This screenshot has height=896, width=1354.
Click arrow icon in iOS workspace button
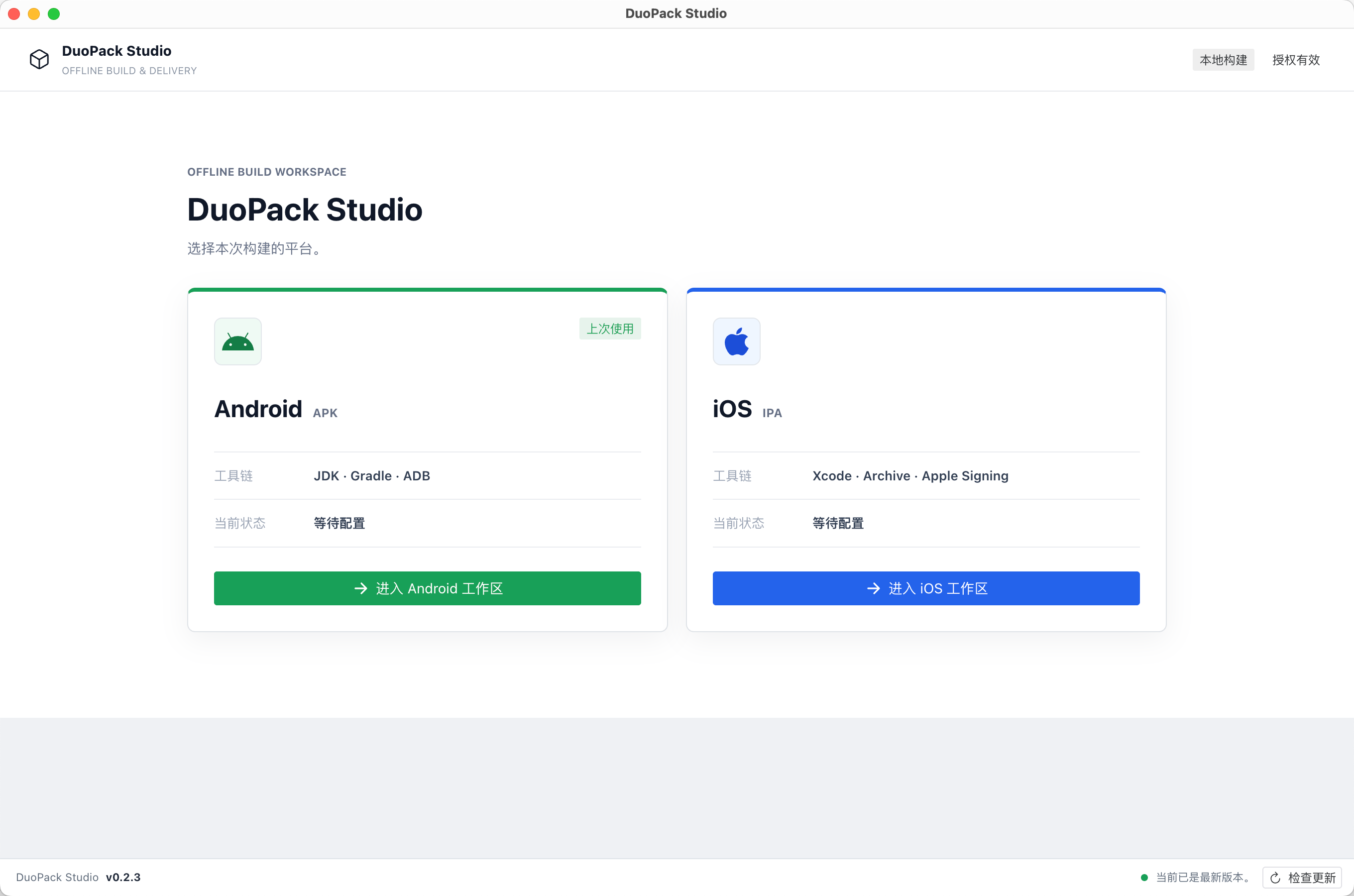(874, 588)
